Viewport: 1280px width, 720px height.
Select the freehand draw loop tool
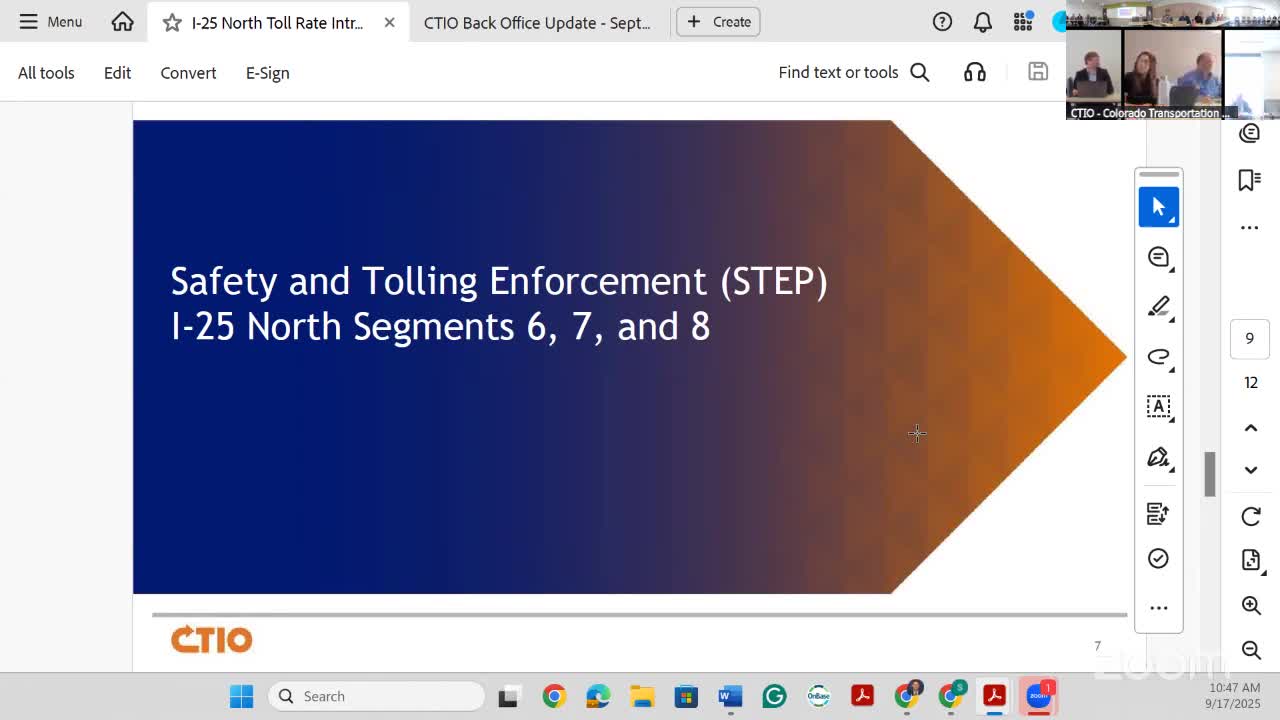pyautogui.click(x=1158, y=357)
